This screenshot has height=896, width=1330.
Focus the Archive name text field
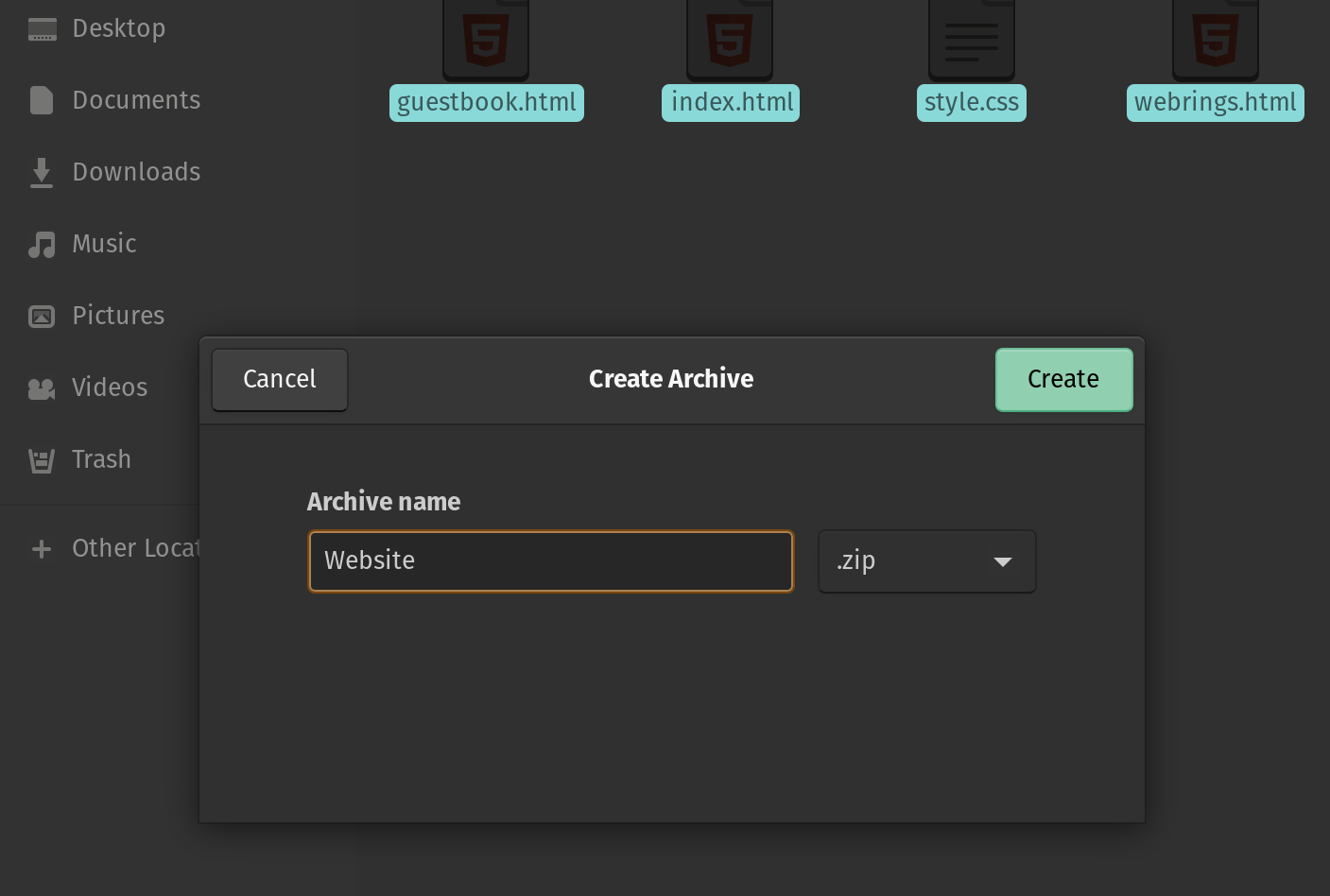pos(550,561)
